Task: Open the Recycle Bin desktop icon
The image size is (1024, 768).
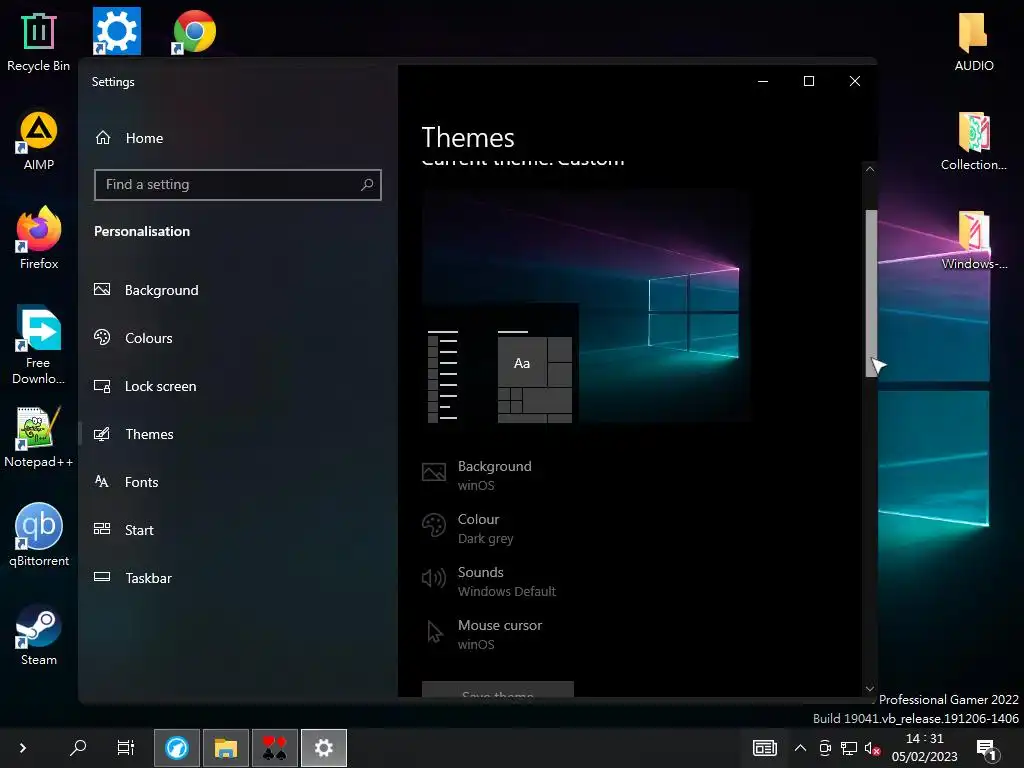Action: 38,42
